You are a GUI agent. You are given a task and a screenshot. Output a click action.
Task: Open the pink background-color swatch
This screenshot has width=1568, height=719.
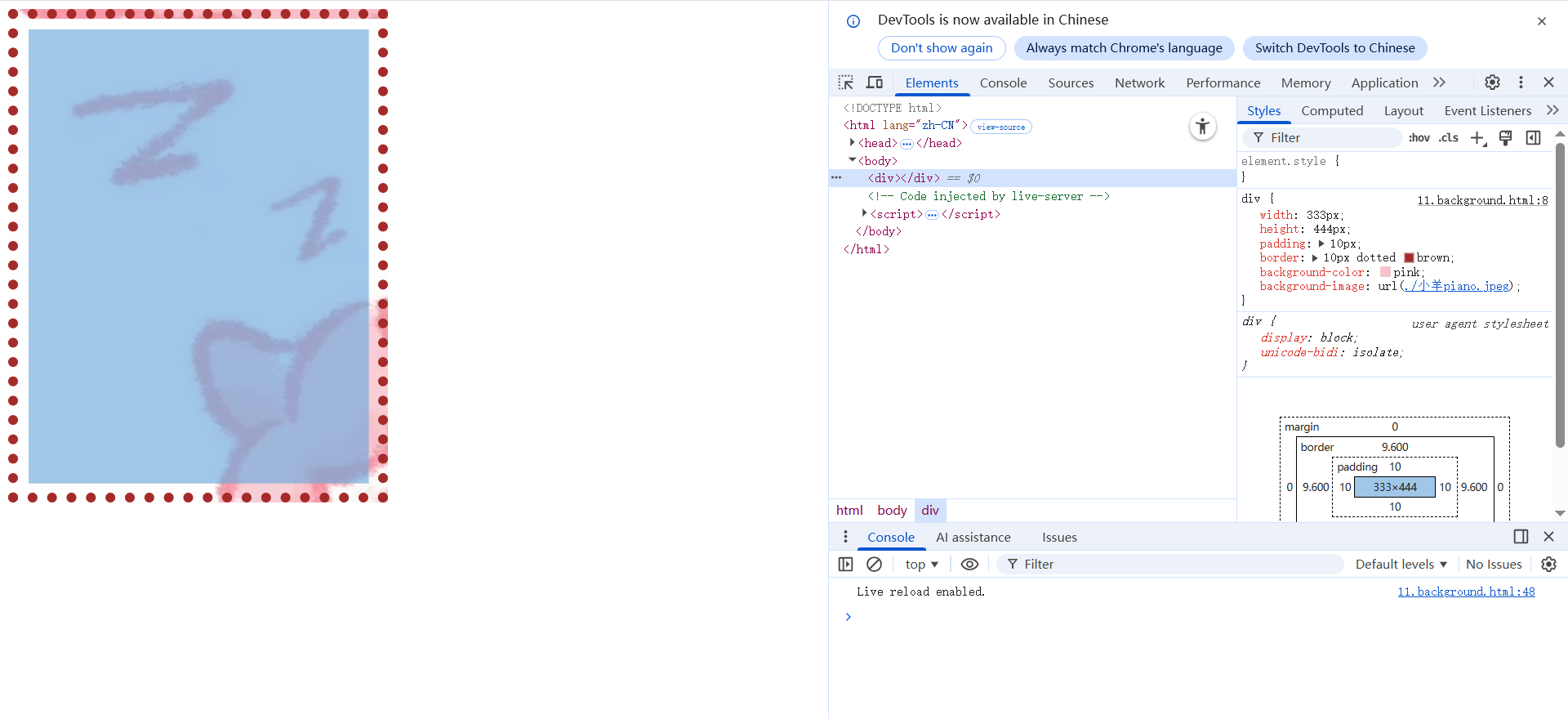click(1385, 272)
